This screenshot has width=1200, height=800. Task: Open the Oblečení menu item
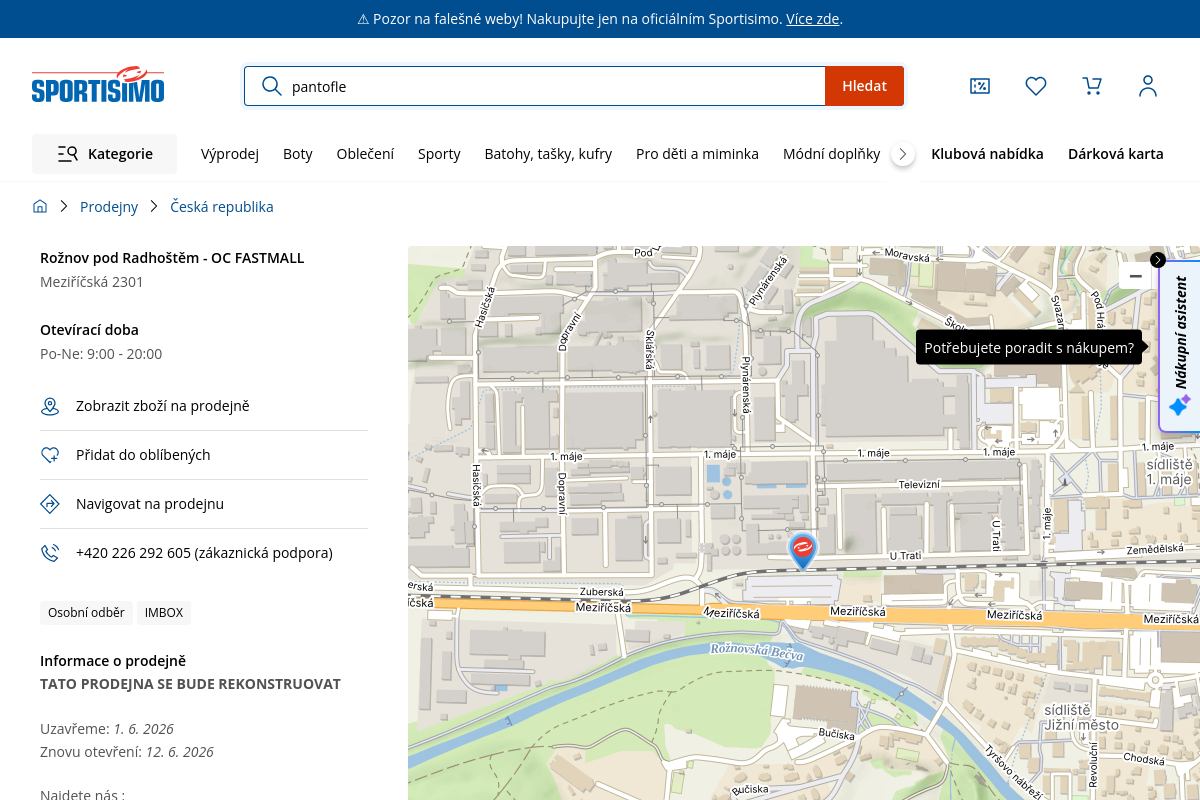point(365,154)
